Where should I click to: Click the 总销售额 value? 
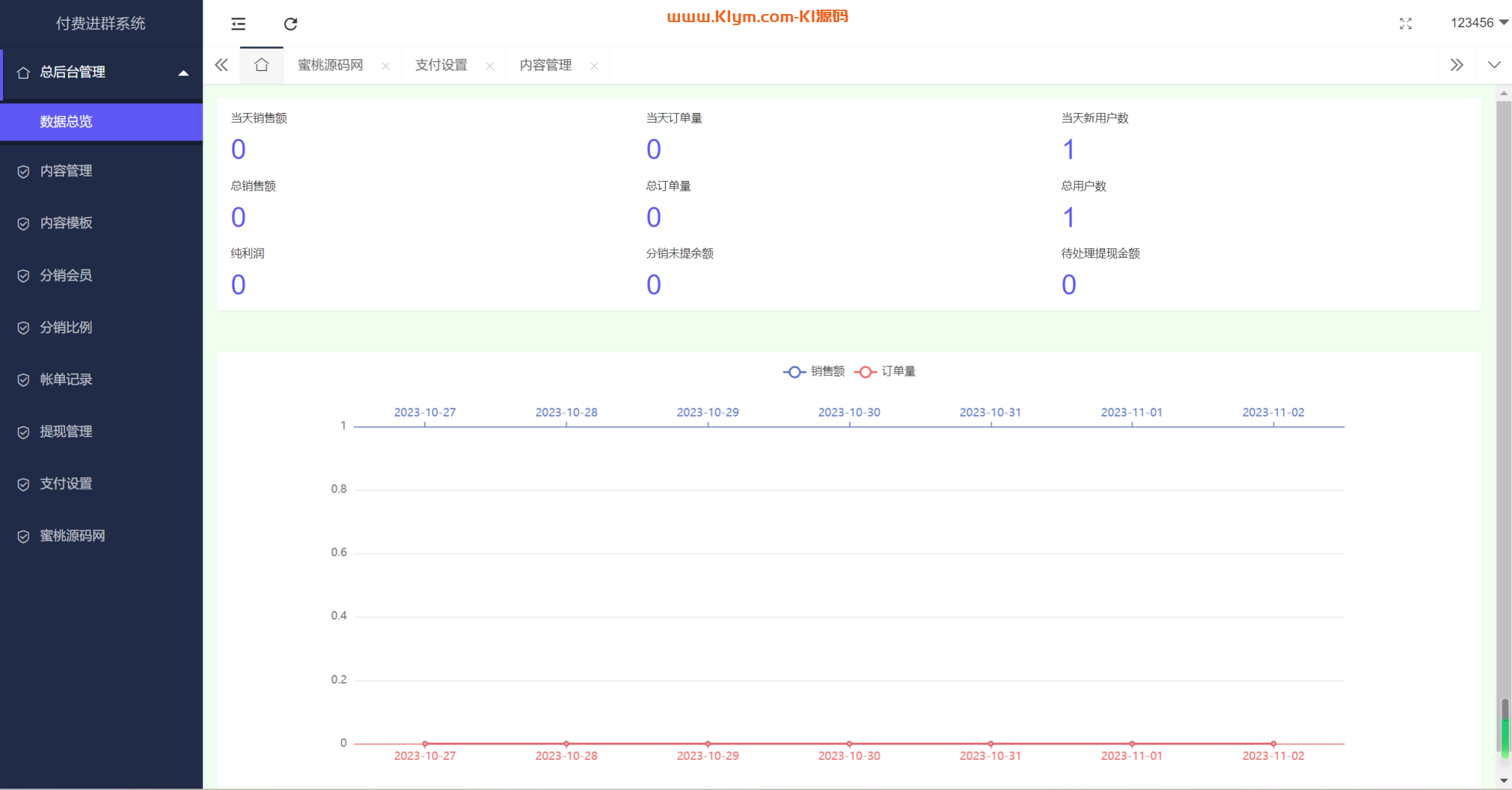click(x=238, y=218)
